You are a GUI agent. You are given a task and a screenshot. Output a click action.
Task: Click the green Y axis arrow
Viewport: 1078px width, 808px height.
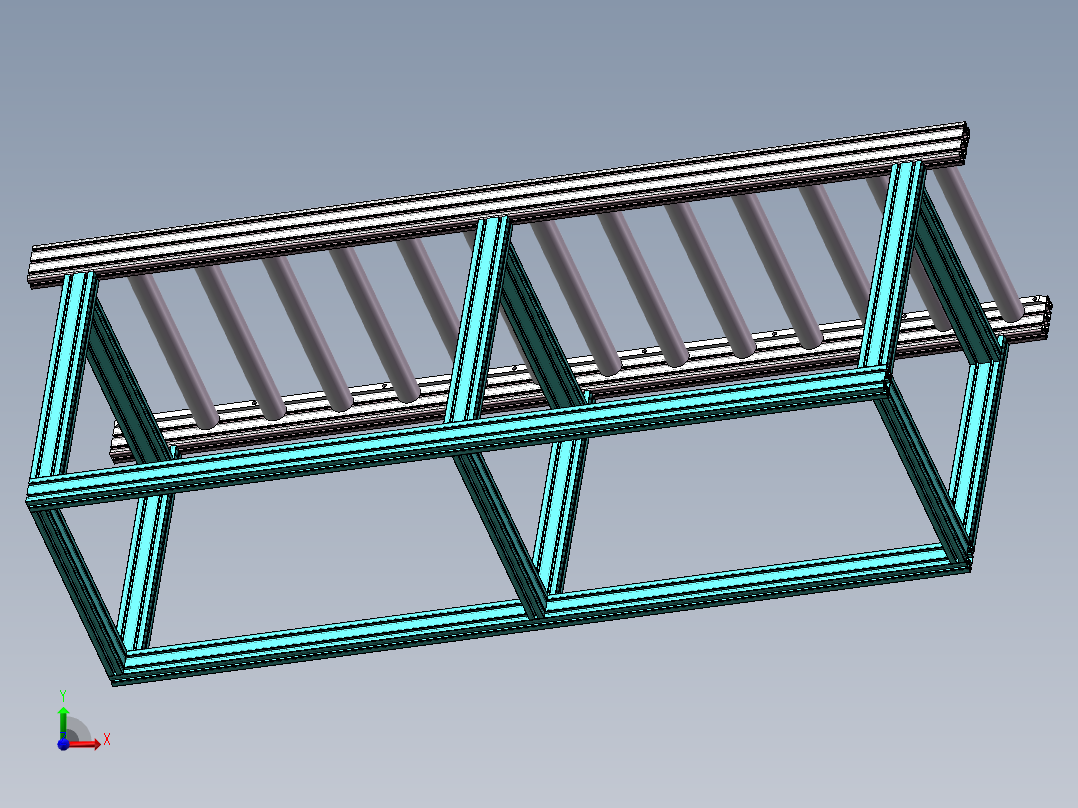[x=63, y=718]
